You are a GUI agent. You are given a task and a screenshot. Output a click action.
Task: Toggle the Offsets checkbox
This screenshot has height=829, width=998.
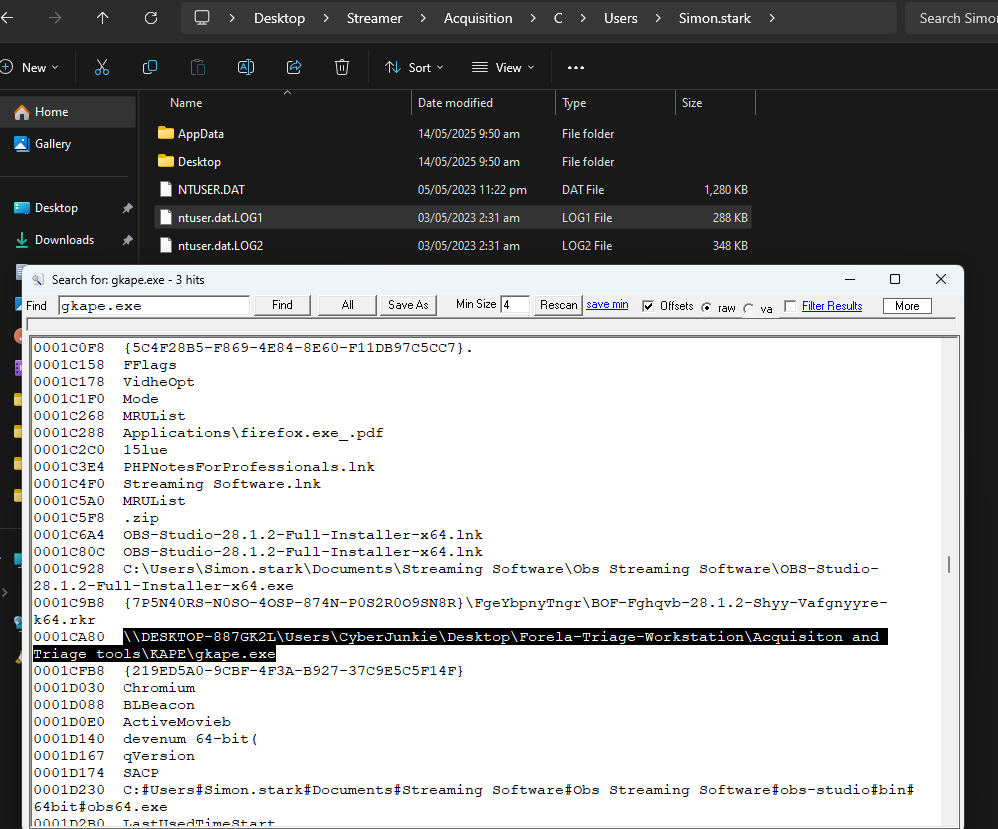pos(649,306)
